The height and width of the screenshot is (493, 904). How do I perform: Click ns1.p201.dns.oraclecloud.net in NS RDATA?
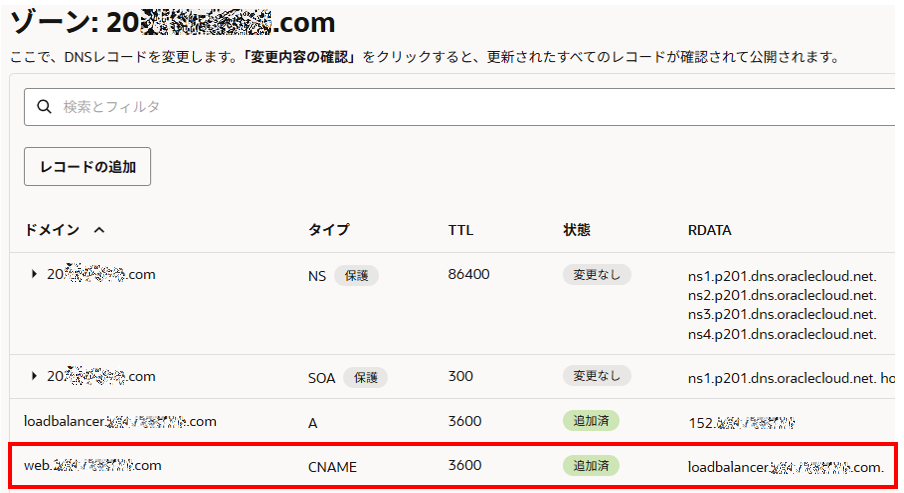tap(781, 275)
